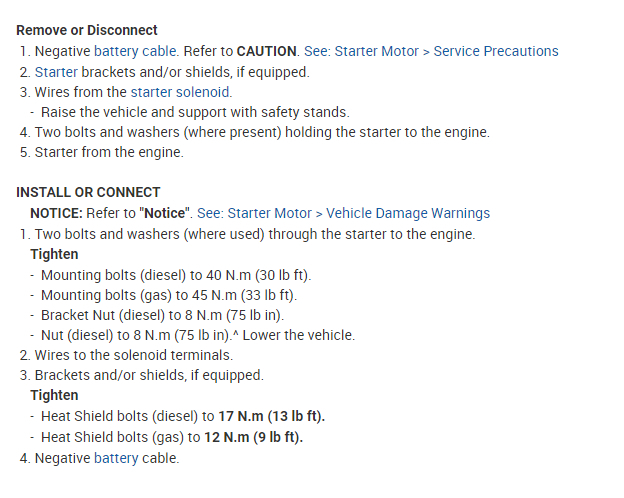The image size is (624, 498).
Task: Click the bold "NOTICE:" label
Action: (x=58, y=213)
